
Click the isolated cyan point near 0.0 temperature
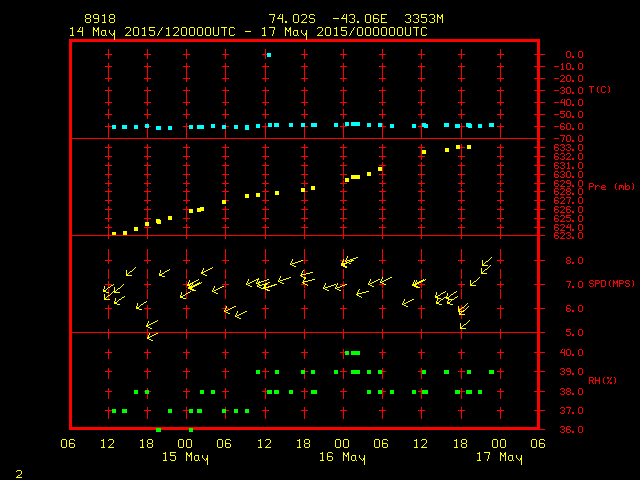click(269, 55)
